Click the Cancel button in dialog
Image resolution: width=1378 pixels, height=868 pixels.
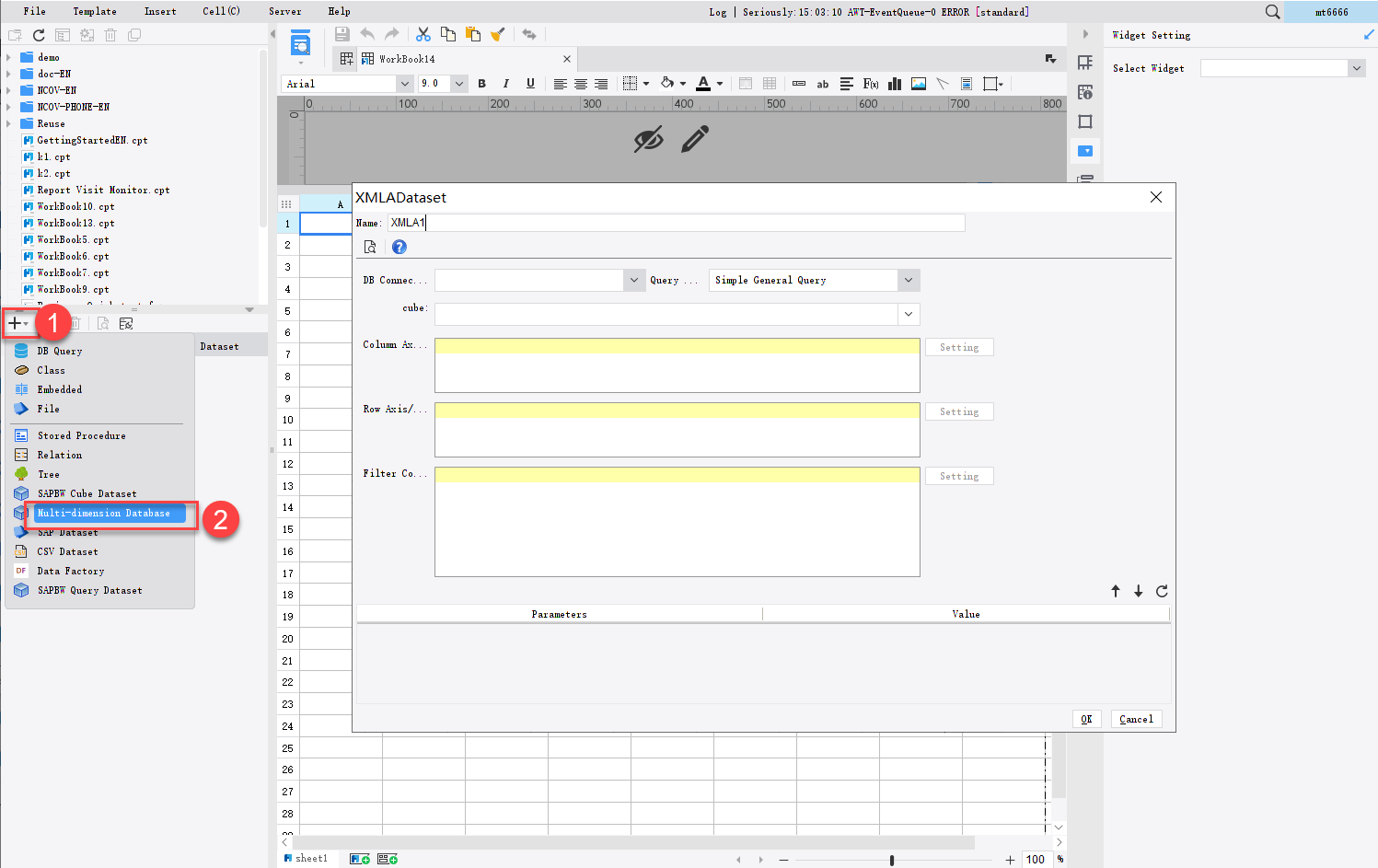point(1136,719)
